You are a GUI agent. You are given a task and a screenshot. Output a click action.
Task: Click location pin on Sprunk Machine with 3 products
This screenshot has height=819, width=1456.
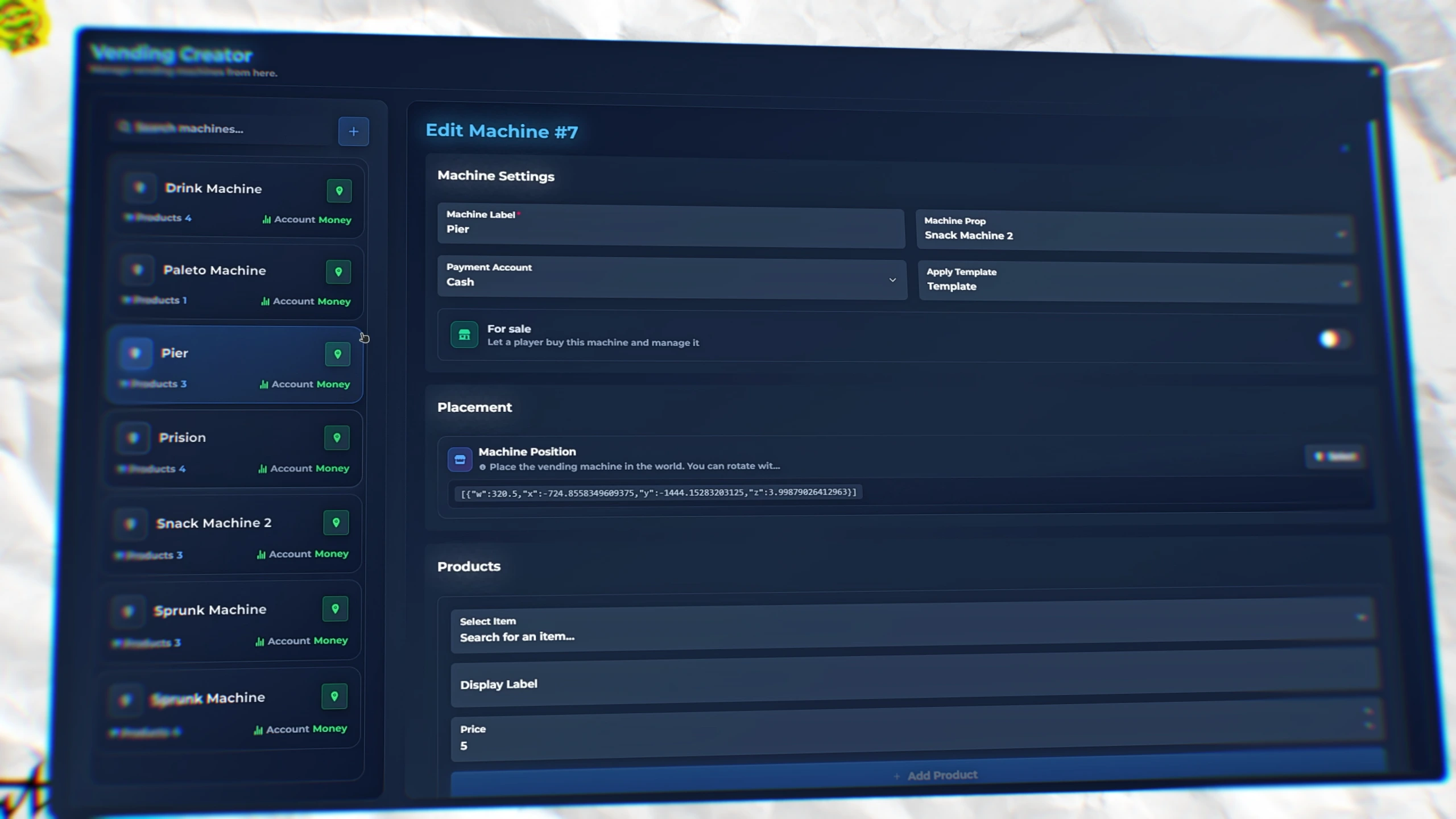(x=335, y=609)
